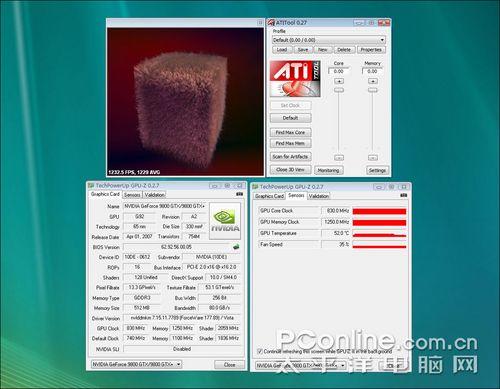This screenshot has height=389, width=500.
Task: Click the Core minus button at the slider bottom
Action: [339, 157]
